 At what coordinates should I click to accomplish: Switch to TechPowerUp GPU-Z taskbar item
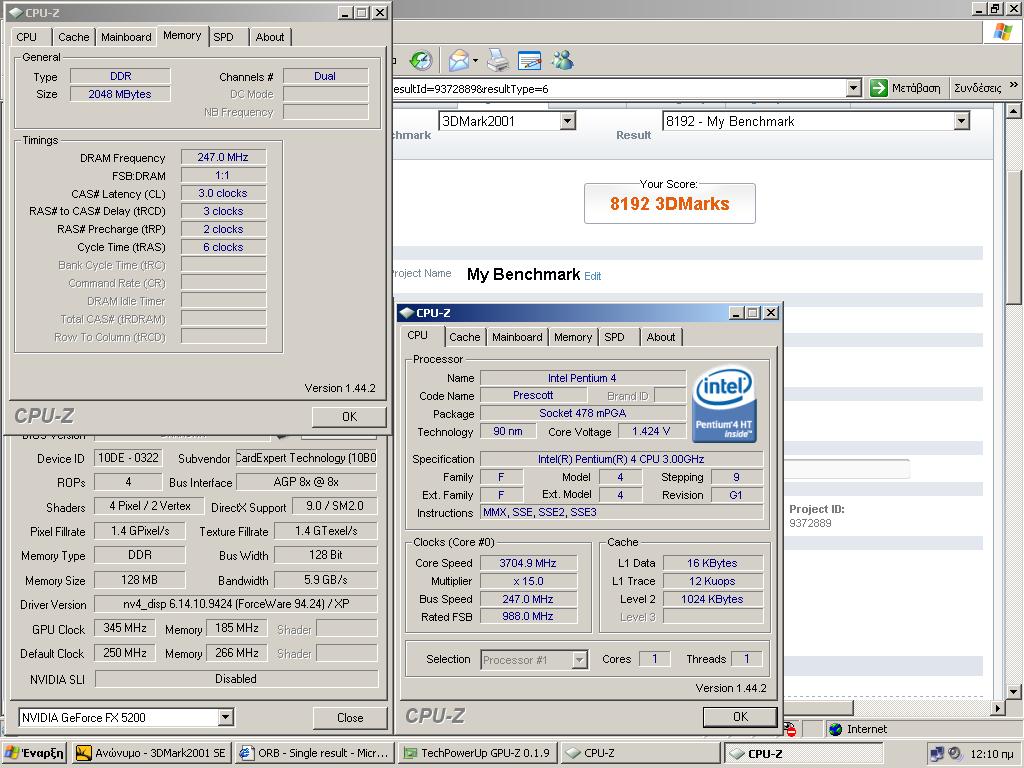[477, 753]
